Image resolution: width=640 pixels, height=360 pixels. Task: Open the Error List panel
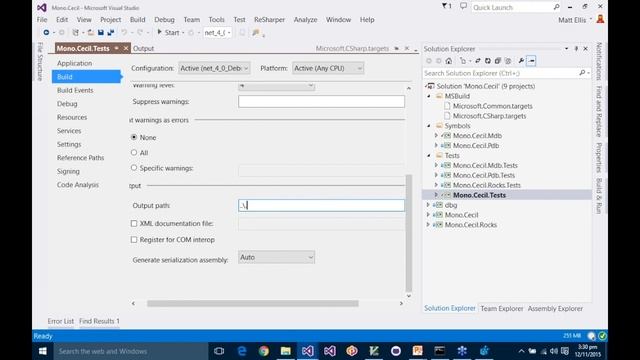tap(61, 321)
